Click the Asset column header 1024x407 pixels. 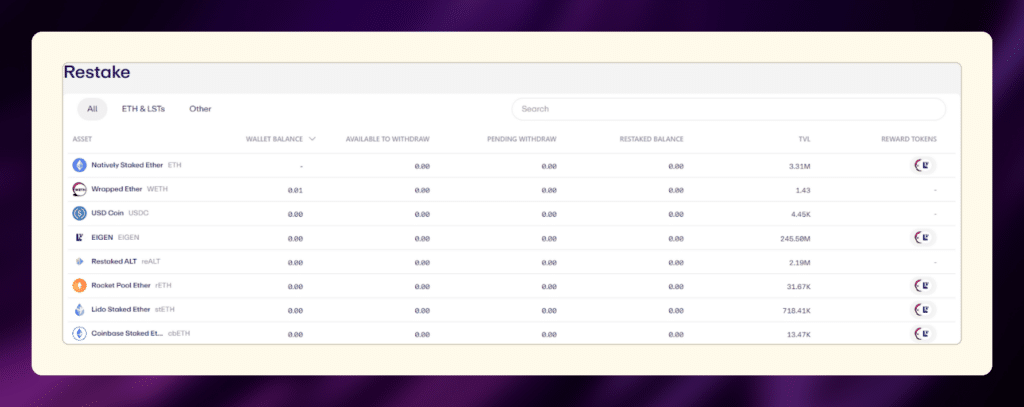pyautogui.click(x=82, y=139)
